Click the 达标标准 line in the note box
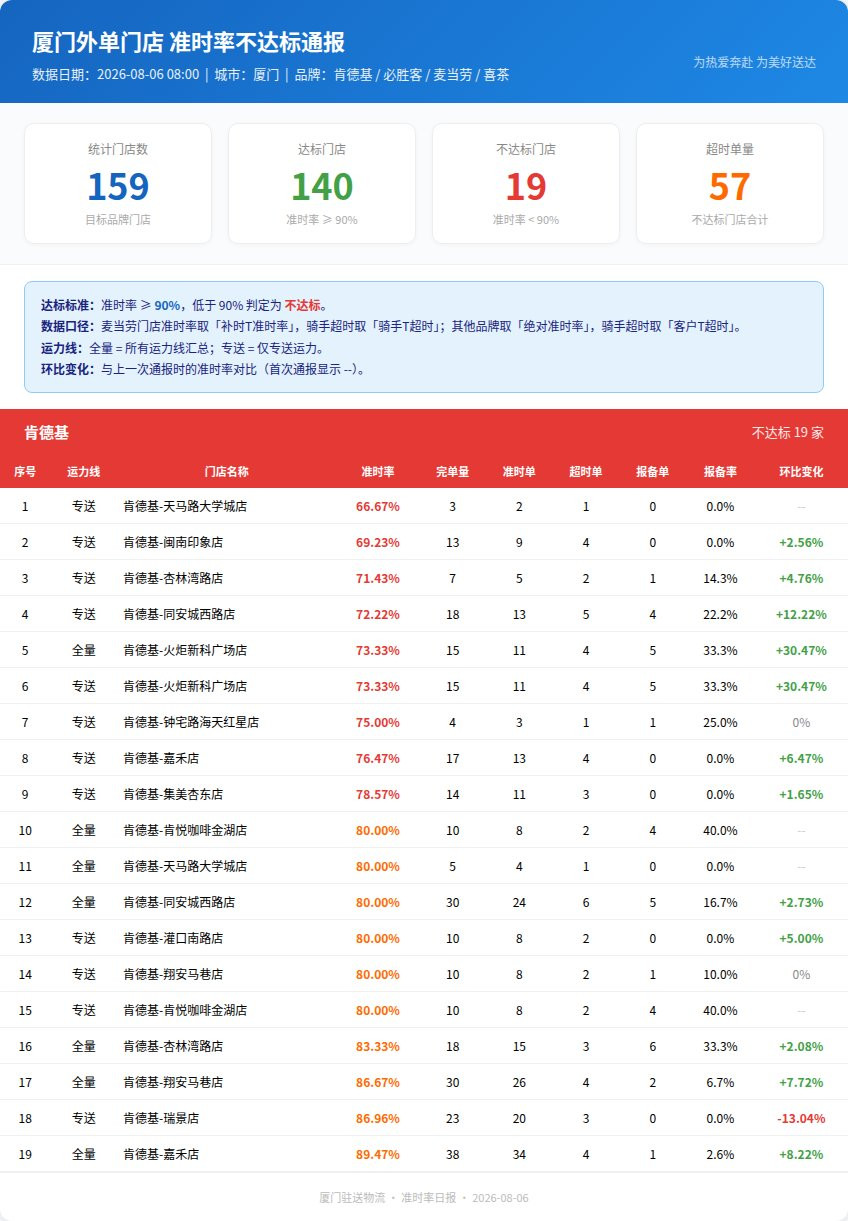The image size is (848, 1221). click(x=185, y=305)
